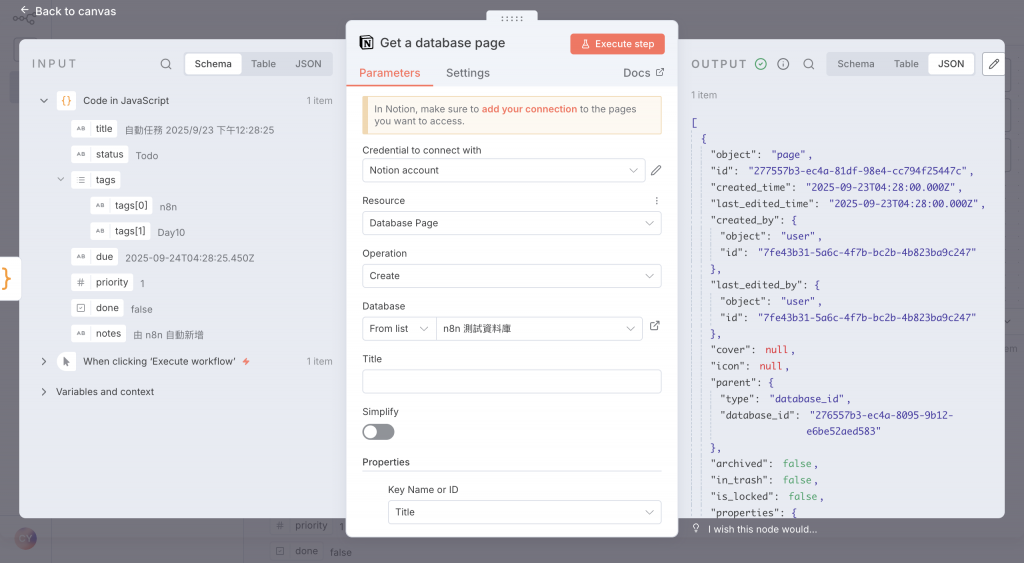Select the done schema field
The image size is (1024, 563).
click(x=97, y=308)
